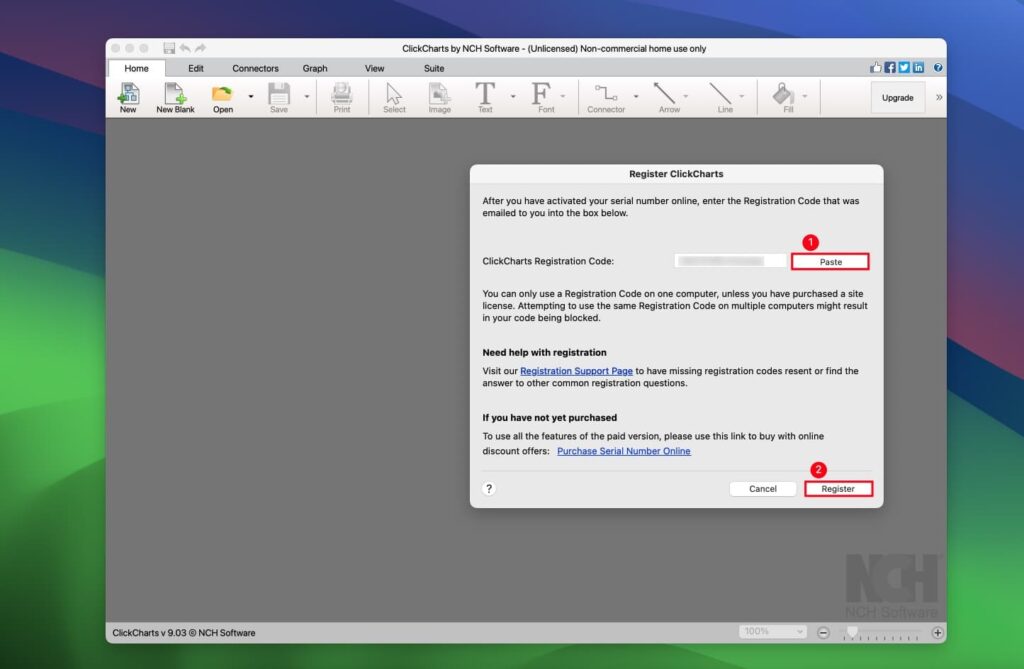This screenshot has height=669, width=1024.
Task: Open the dialog's question mark help
Action: point(489,489)
